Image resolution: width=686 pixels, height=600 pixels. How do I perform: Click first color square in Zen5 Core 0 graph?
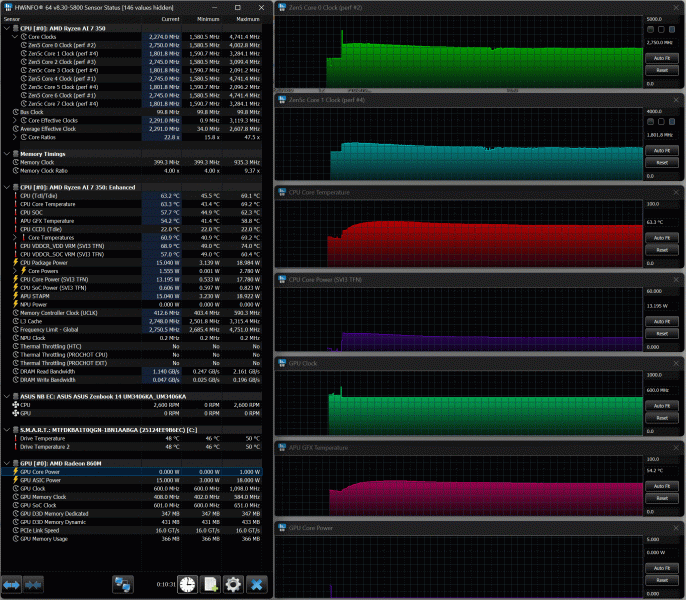[651, 29]
